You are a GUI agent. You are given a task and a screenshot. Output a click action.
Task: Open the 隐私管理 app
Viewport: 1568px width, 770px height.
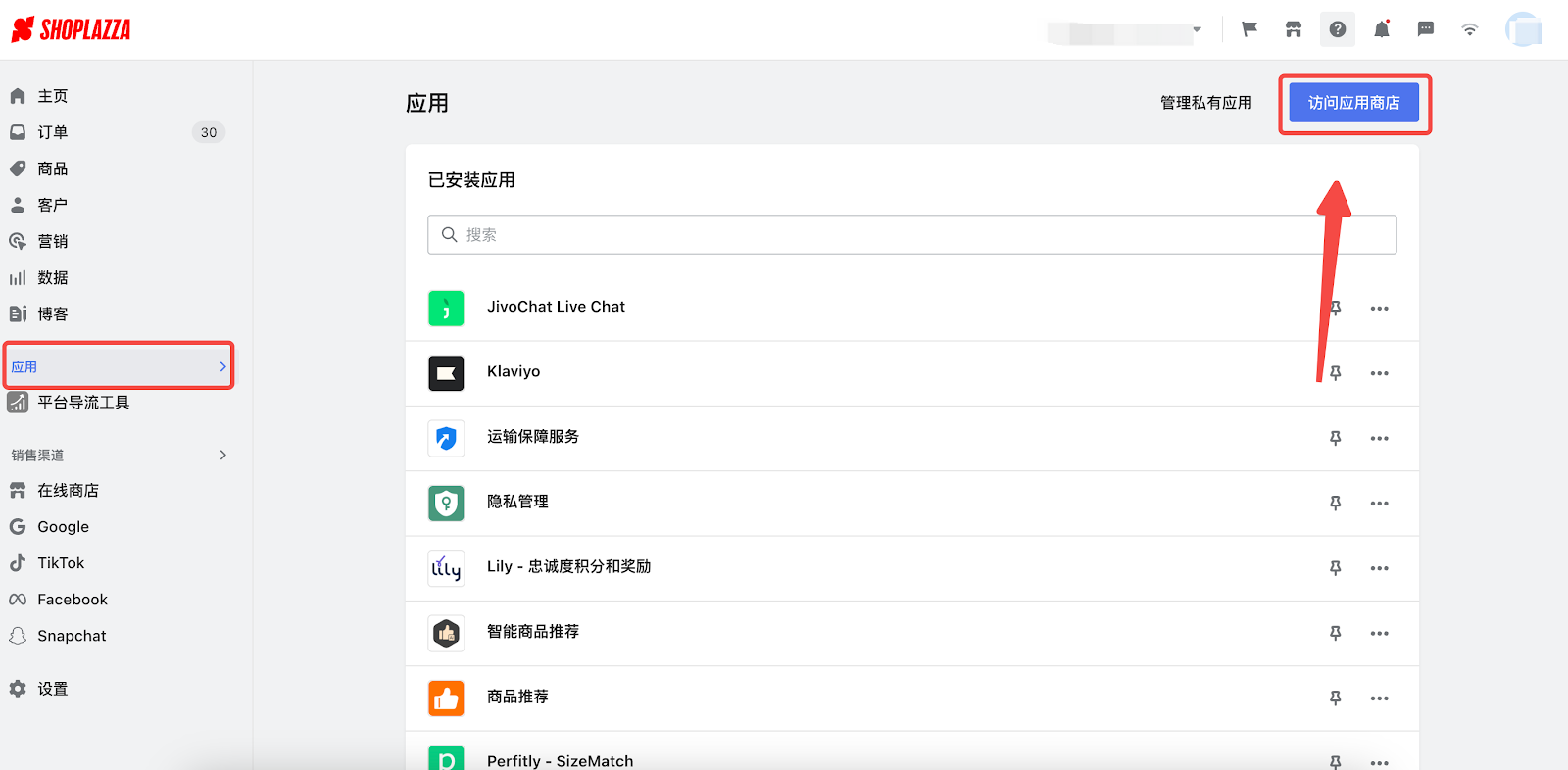point(517,502)
